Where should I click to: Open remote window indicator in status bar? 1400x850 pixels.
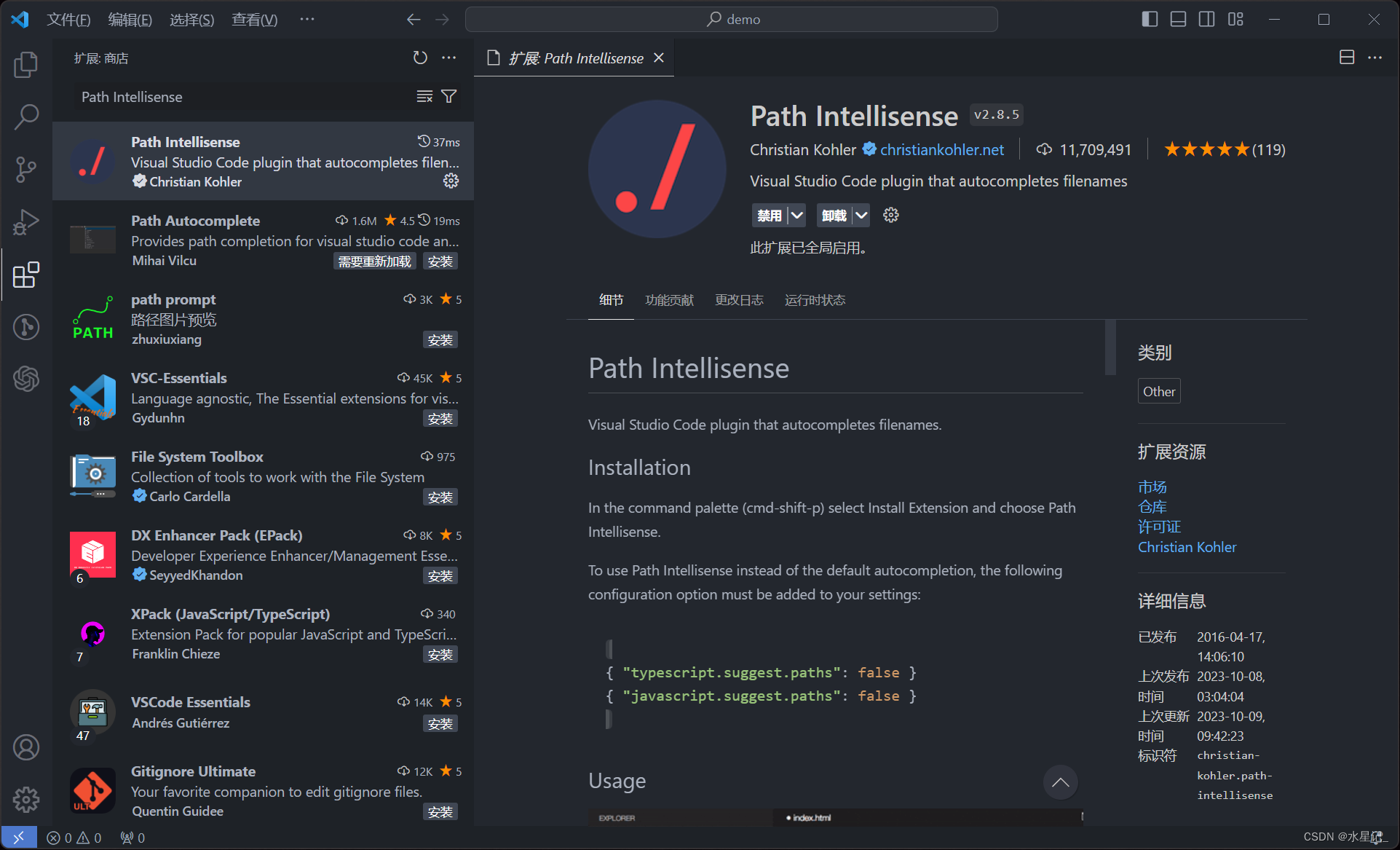pyautogui.click(x=19, y=838)
